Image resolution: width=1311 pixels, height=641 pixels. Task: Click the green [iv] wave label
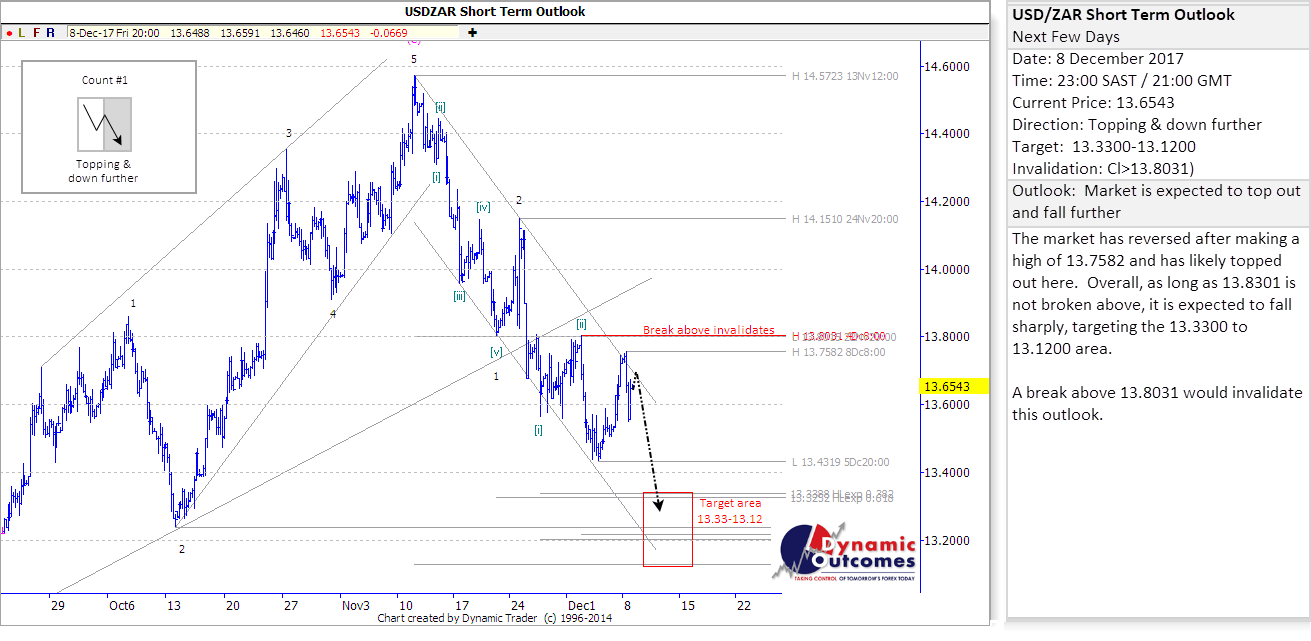tap(483, 207)
